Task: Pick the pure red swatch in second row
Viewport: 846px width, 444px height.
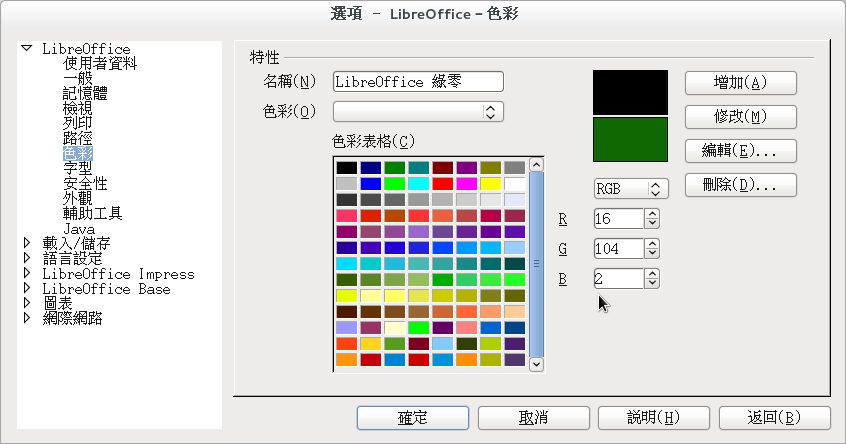Action: pos(442,184)
